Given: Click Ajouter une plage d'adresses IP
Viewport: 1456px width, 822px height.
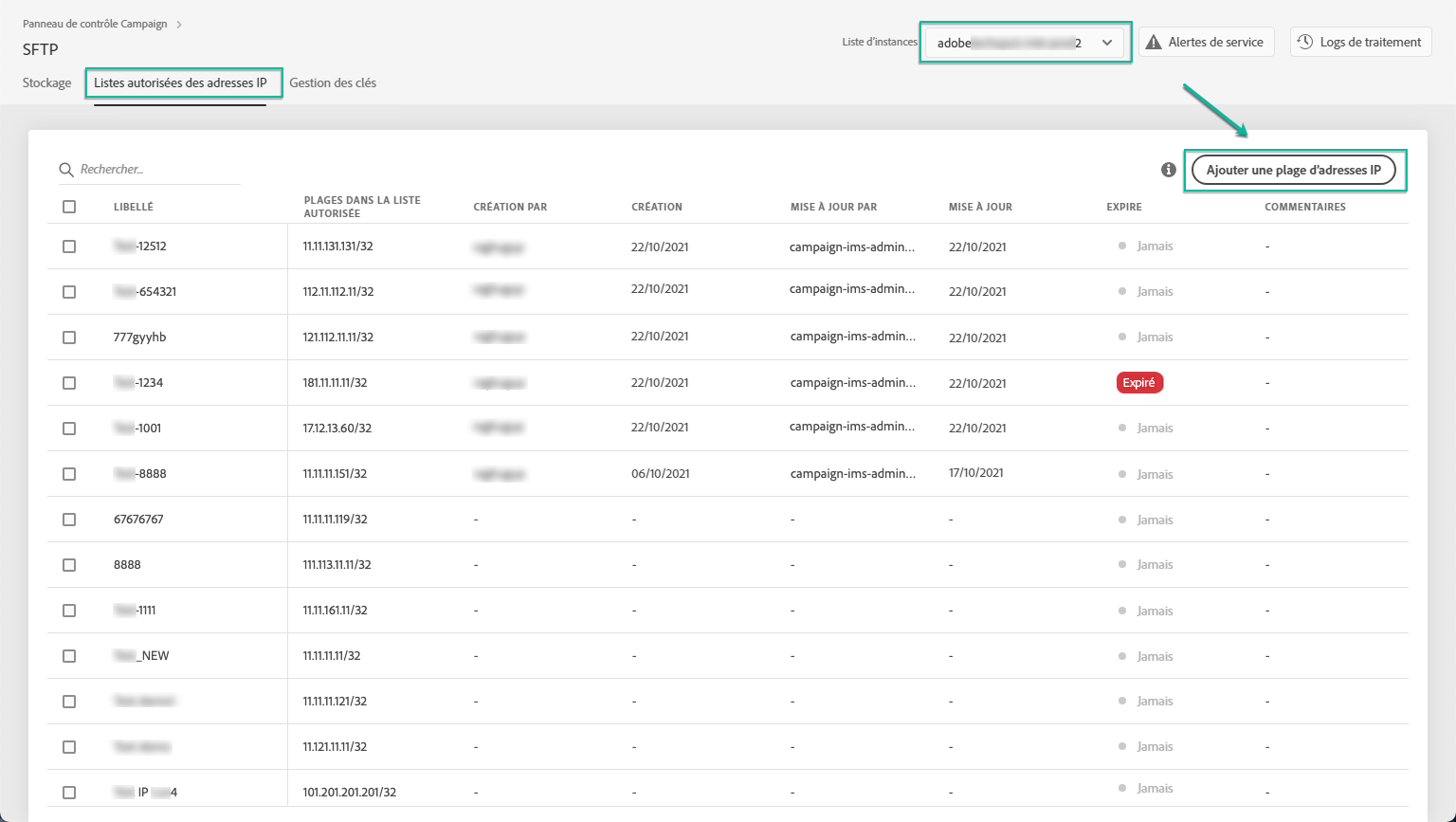Looking at the screenshot, I should (1294, 170).
